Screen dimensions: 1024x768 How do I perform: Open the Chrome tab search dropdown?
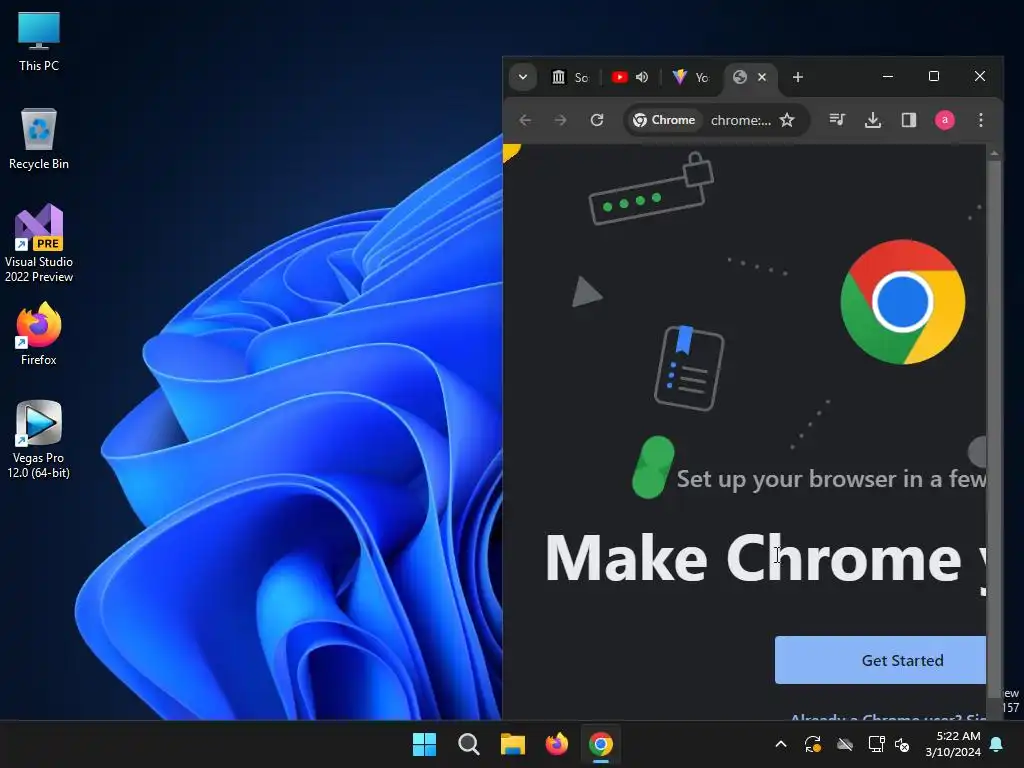click(522, 77)
